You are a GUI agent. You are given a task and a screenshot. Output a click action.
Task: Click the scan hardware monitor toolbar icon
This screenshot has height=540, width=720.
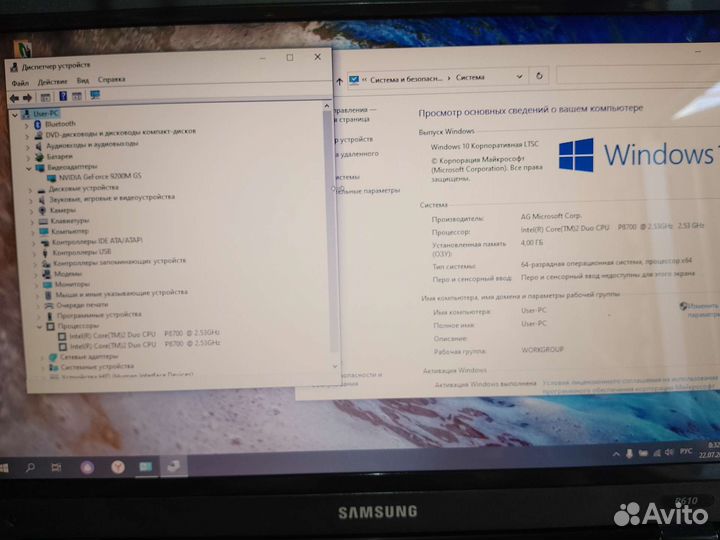95,95
